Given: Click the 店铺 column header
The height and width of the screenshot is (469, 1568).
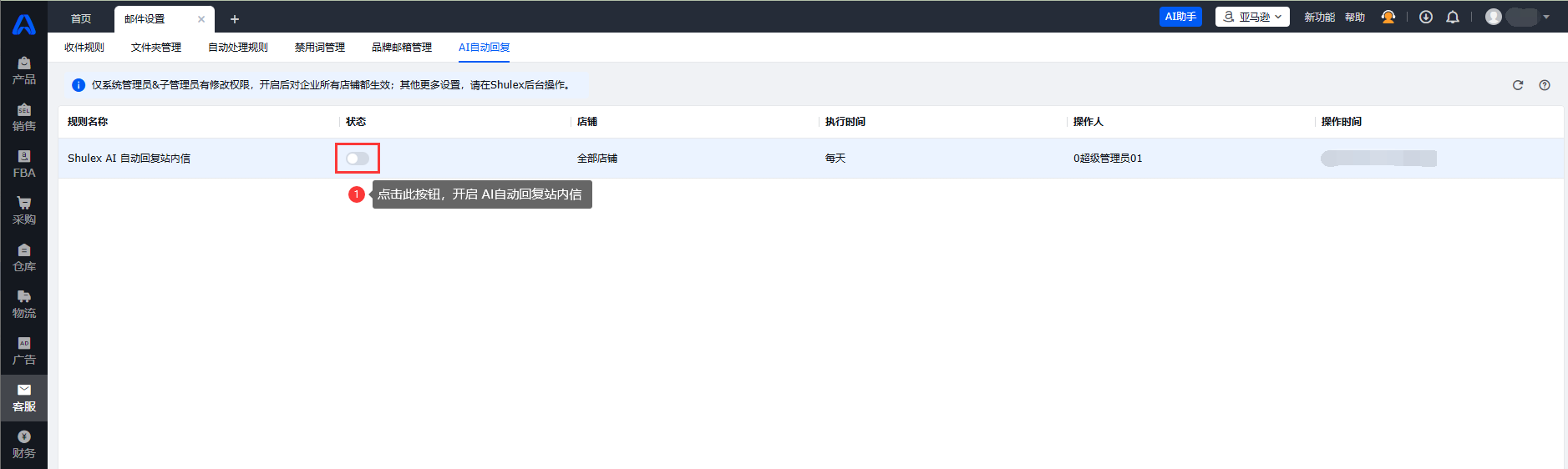Looking at the screenshot, I should click(x=587, y=122).
